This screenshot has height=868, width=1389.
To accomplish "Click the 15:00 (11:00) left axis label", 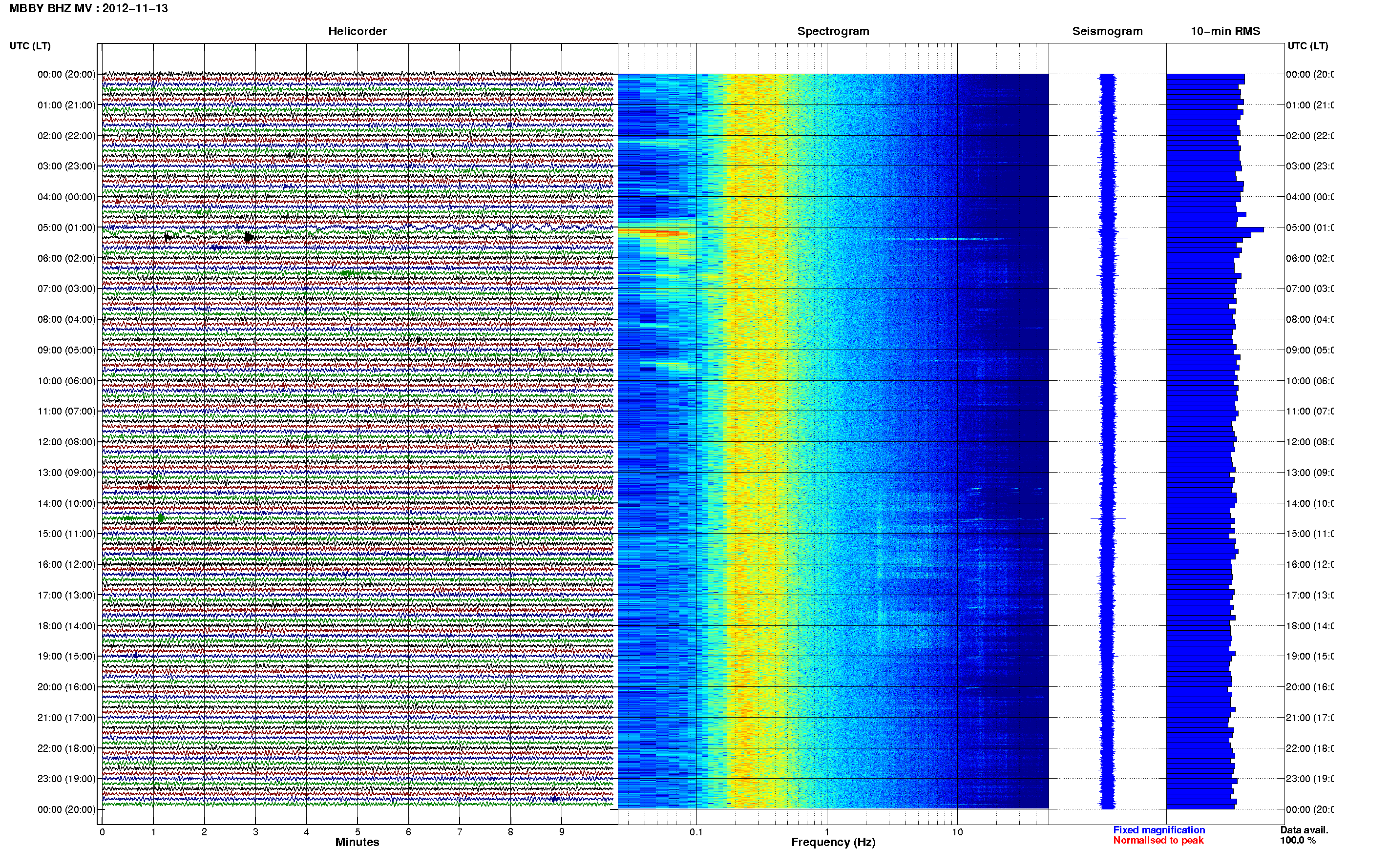I will point(66,534).
